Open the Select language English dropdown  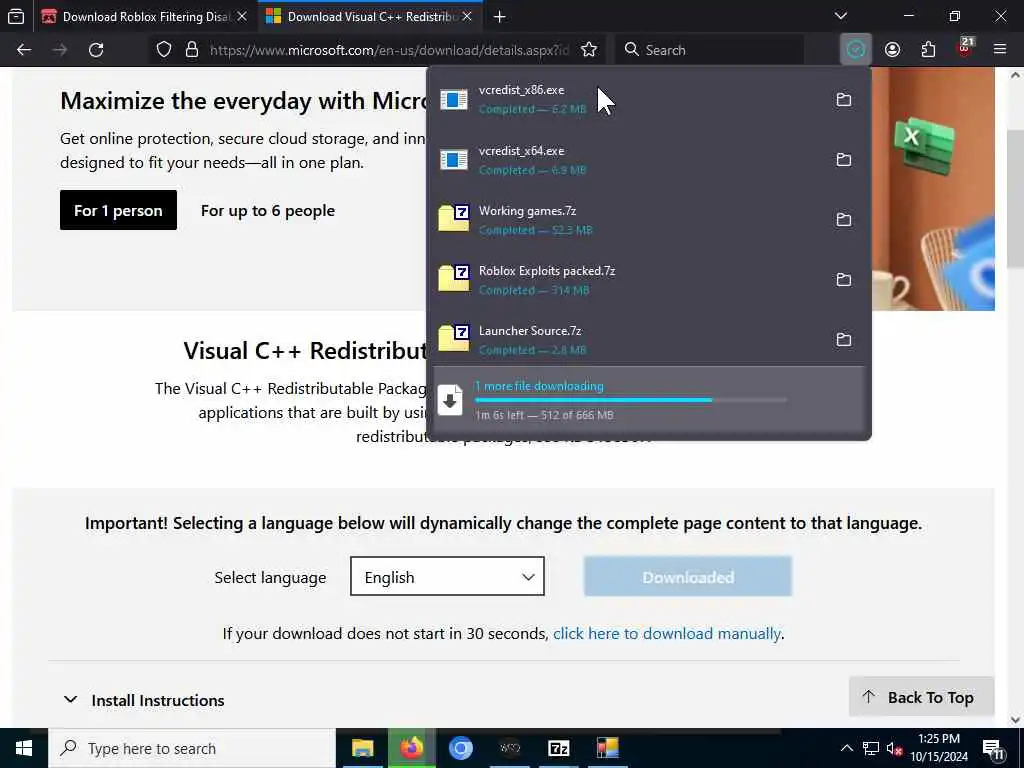[447, 577]
